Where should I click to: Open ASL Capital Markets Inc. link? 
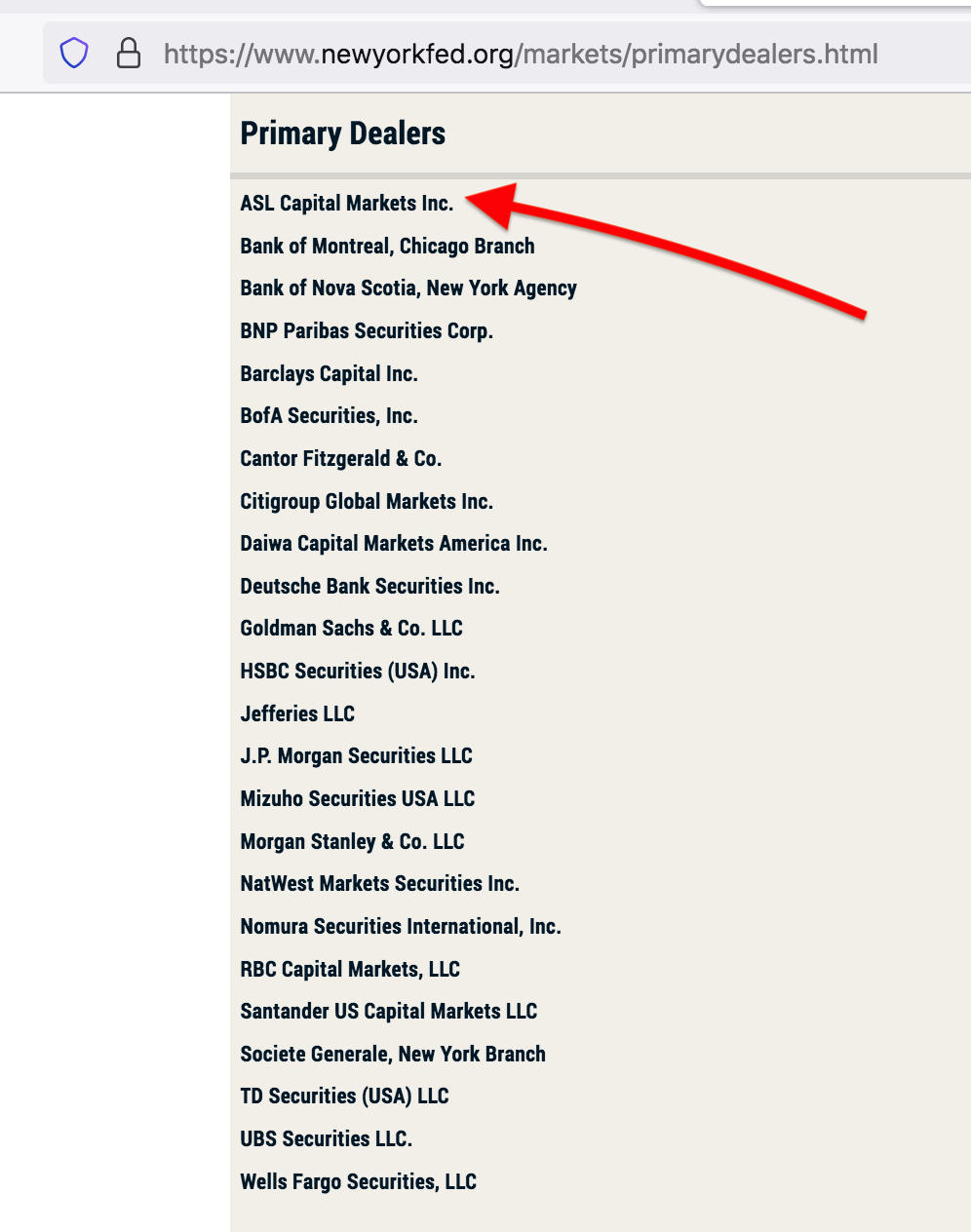(x=347, y=204)
